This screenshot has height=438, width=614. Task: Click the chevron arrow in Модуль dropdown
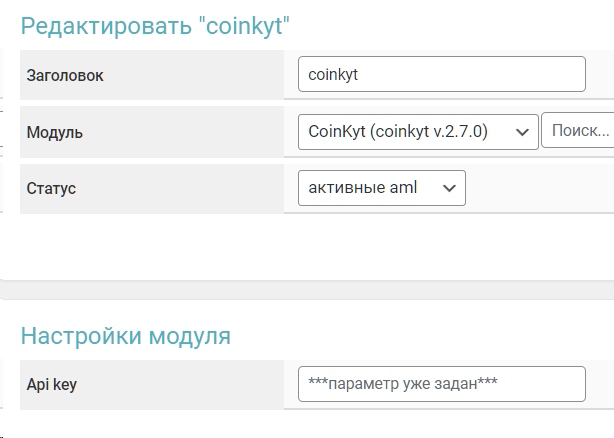click(x=522, y=132)
